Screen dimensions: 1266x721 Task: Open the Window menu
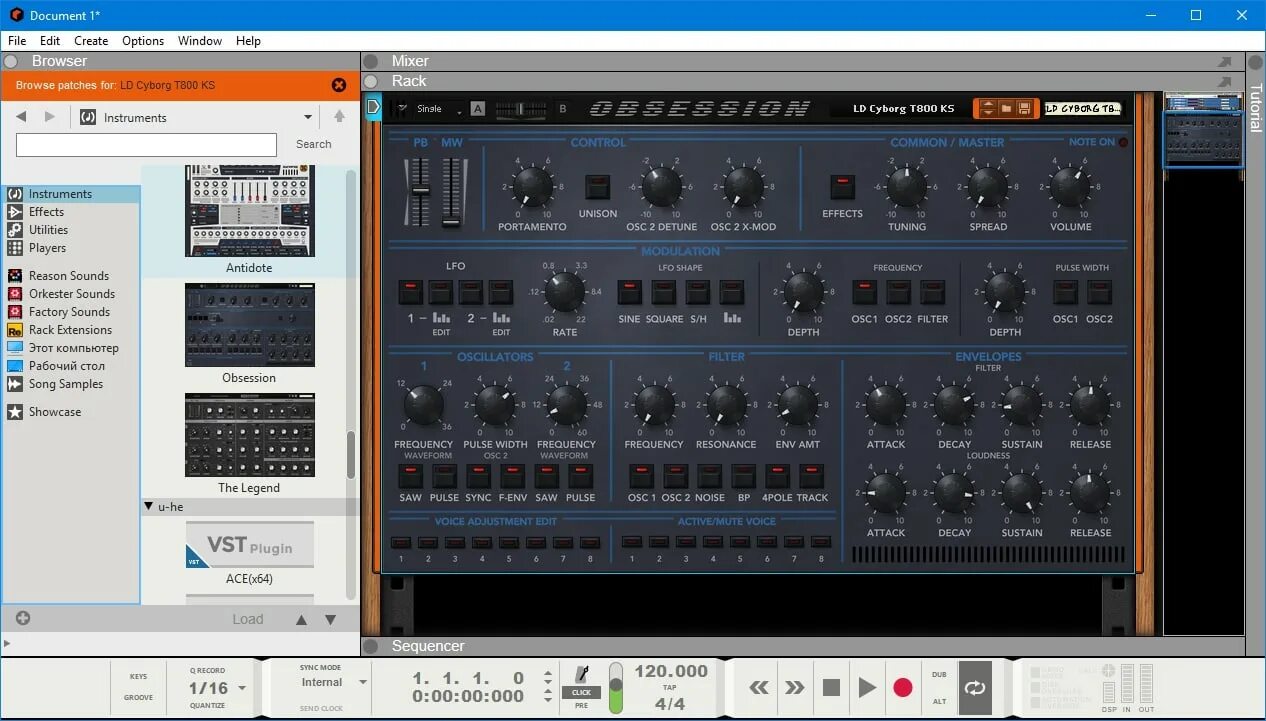200,41
